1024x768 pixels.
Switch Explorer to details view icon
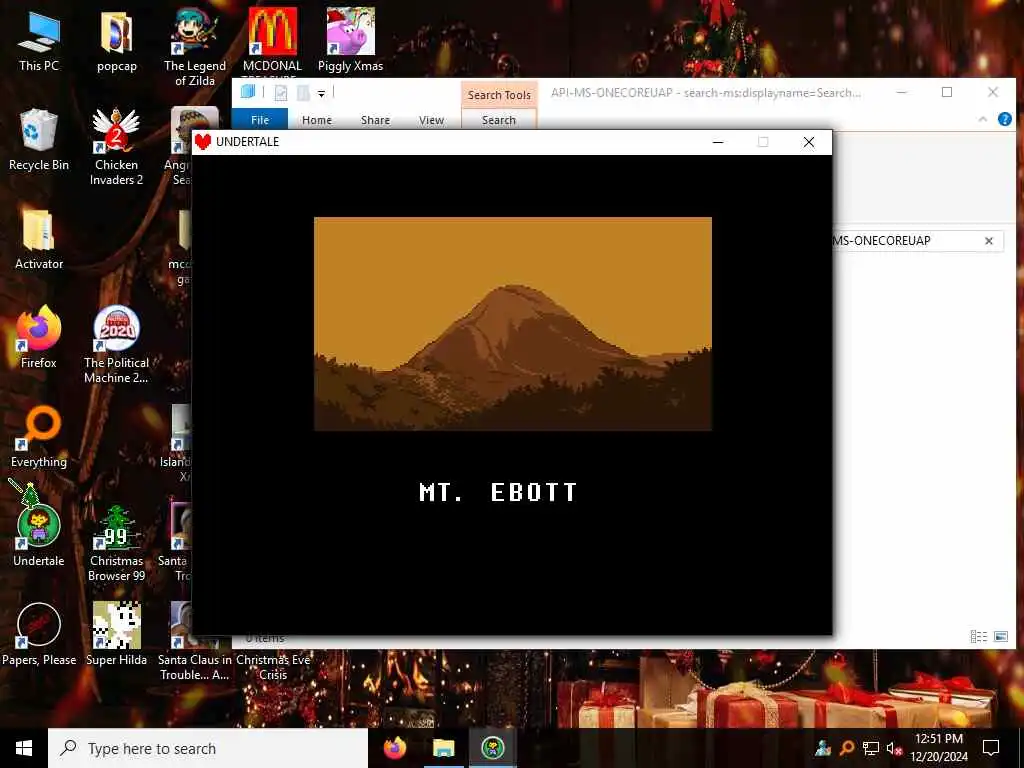[x=978, y=636]
